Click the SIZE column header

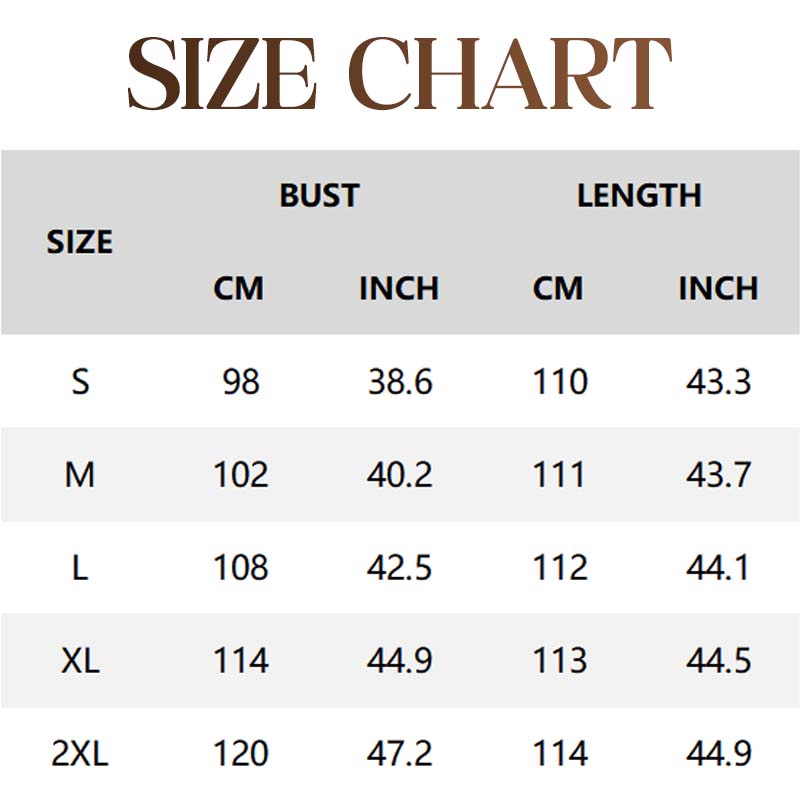(x=80, y=242)
